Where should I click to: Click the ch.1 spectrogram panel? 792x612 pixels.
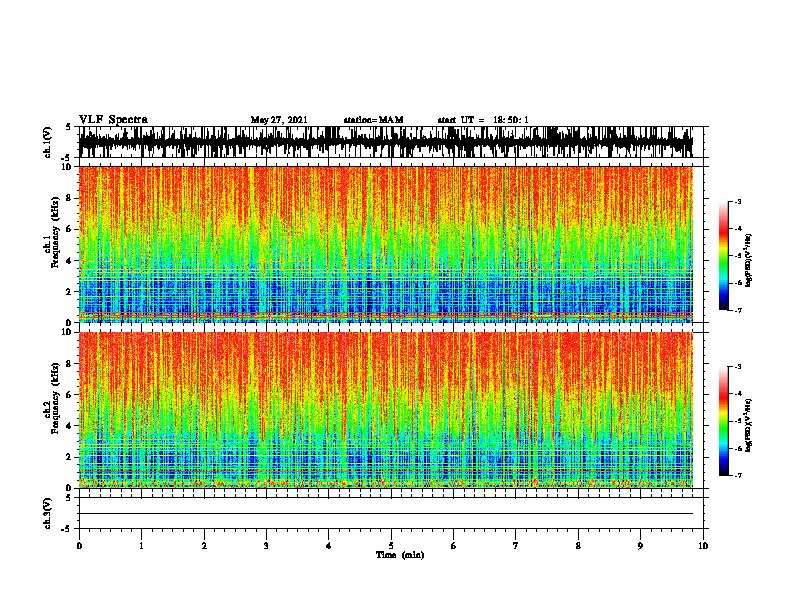click(385, 244)
